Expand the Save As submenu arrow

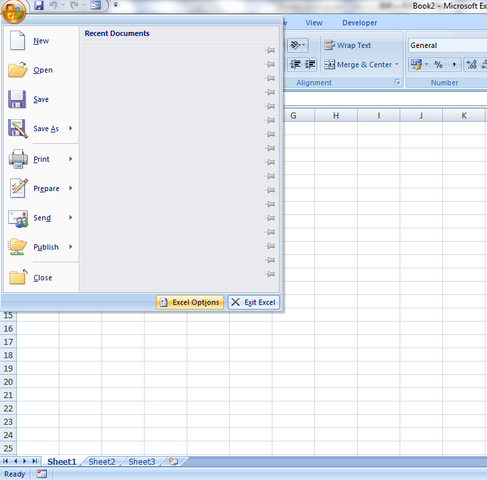pyautogui.click(x=70, y=128)
